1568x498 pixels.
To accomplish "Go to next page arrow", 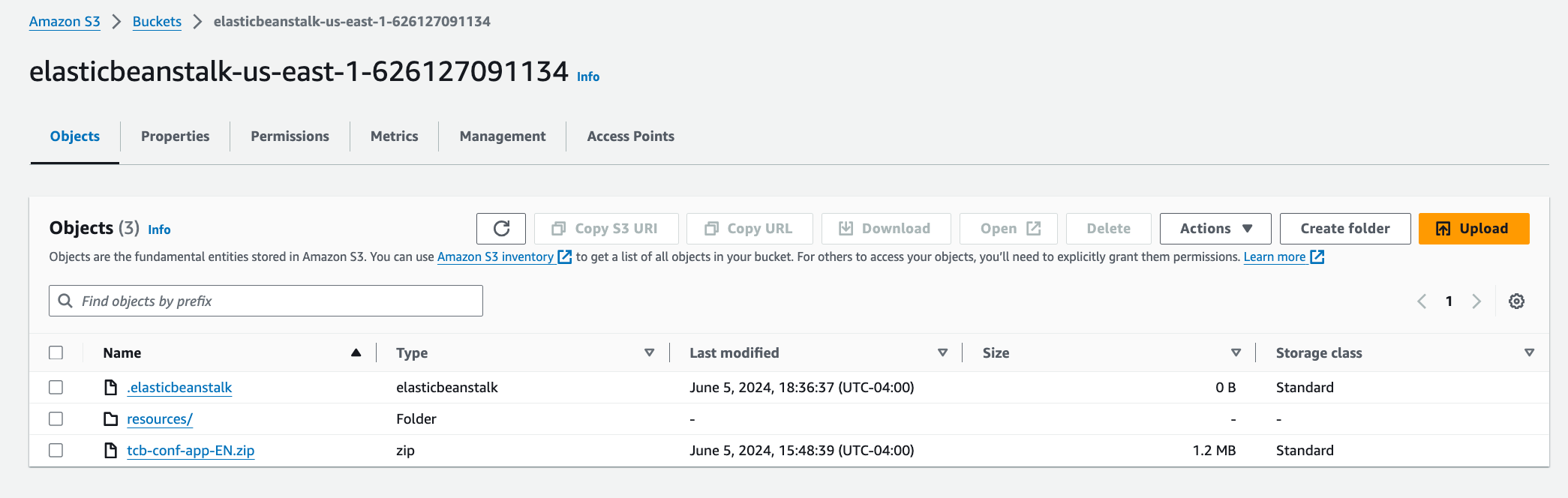I will coord(1476,301).
